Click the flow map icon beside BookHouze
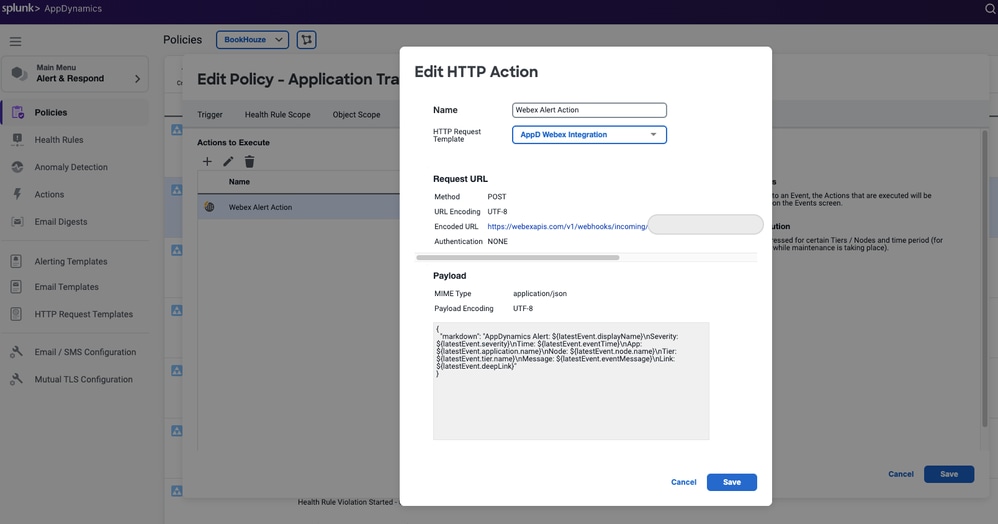This screenshot has height=524, width=998. click(306, 39)
